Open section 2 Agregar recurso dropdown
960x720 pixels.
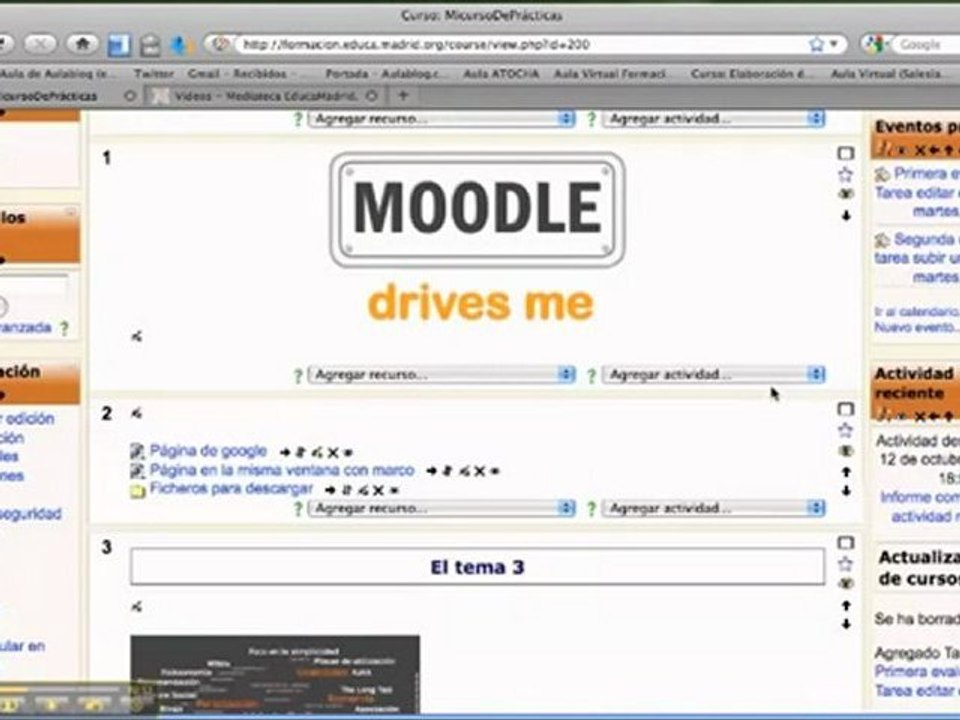click(x=441, y=508)
